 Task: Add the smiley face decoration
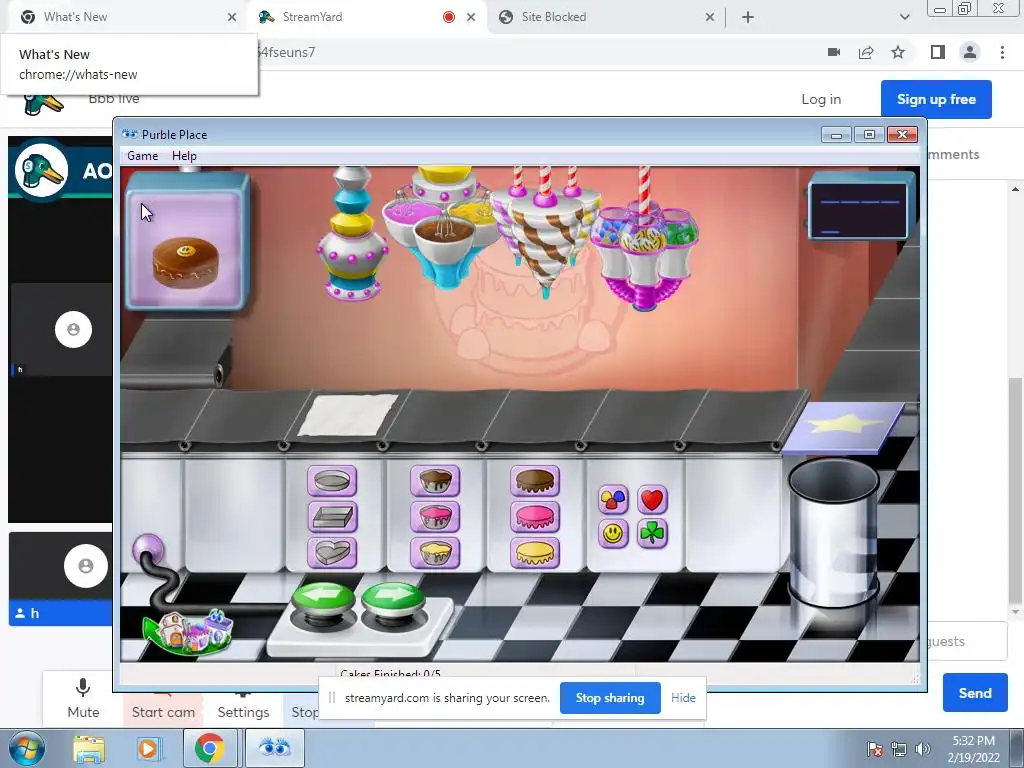613,534
